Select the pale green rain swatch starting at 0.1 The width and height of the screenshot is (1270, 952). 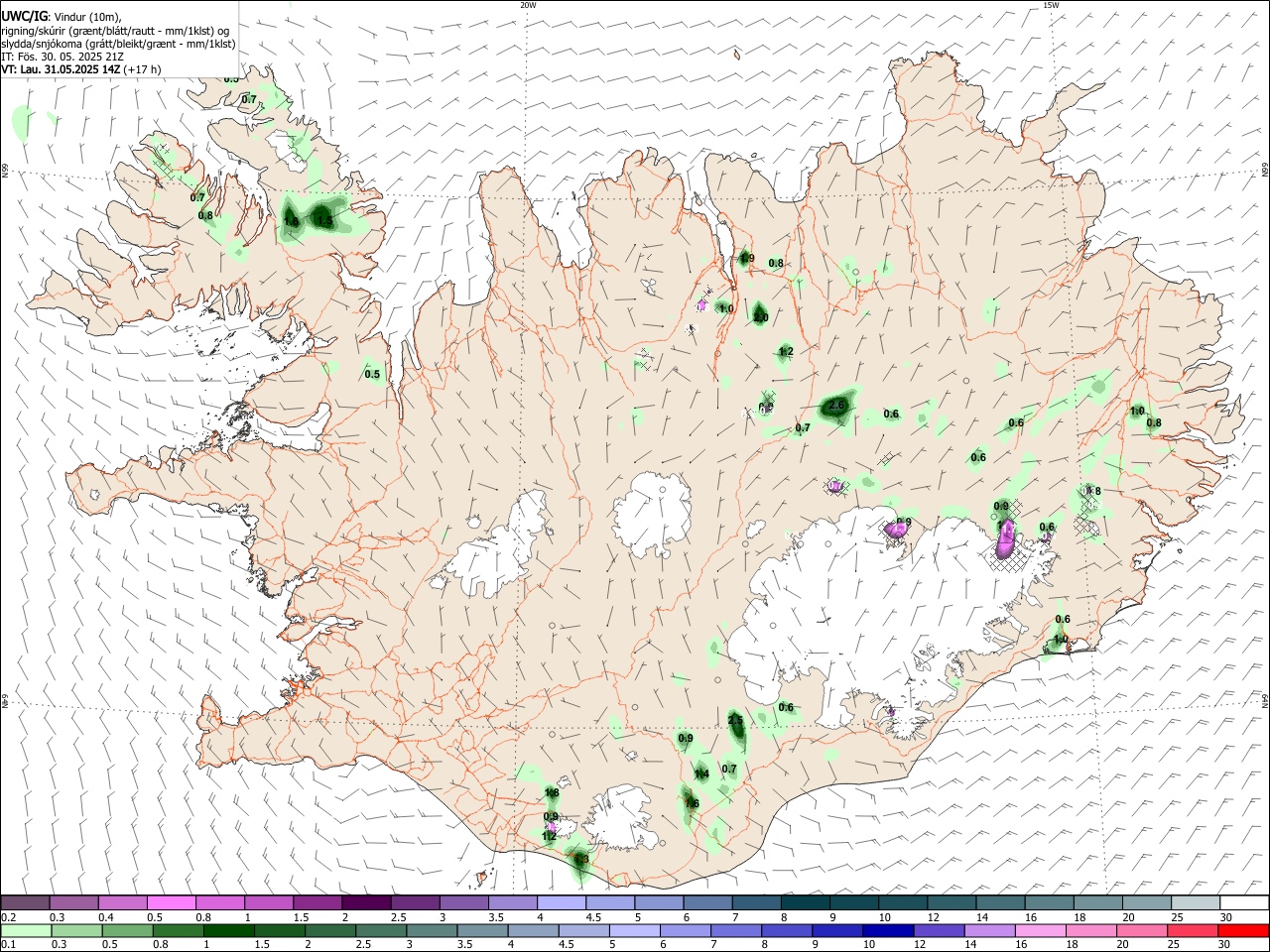(25, 930)
